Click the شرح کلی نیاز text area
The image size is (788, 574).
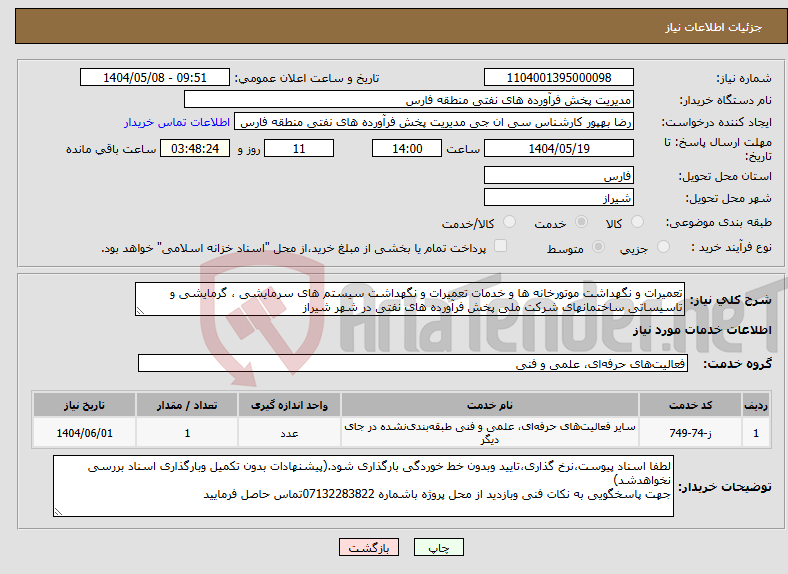(x=410, y=299)
